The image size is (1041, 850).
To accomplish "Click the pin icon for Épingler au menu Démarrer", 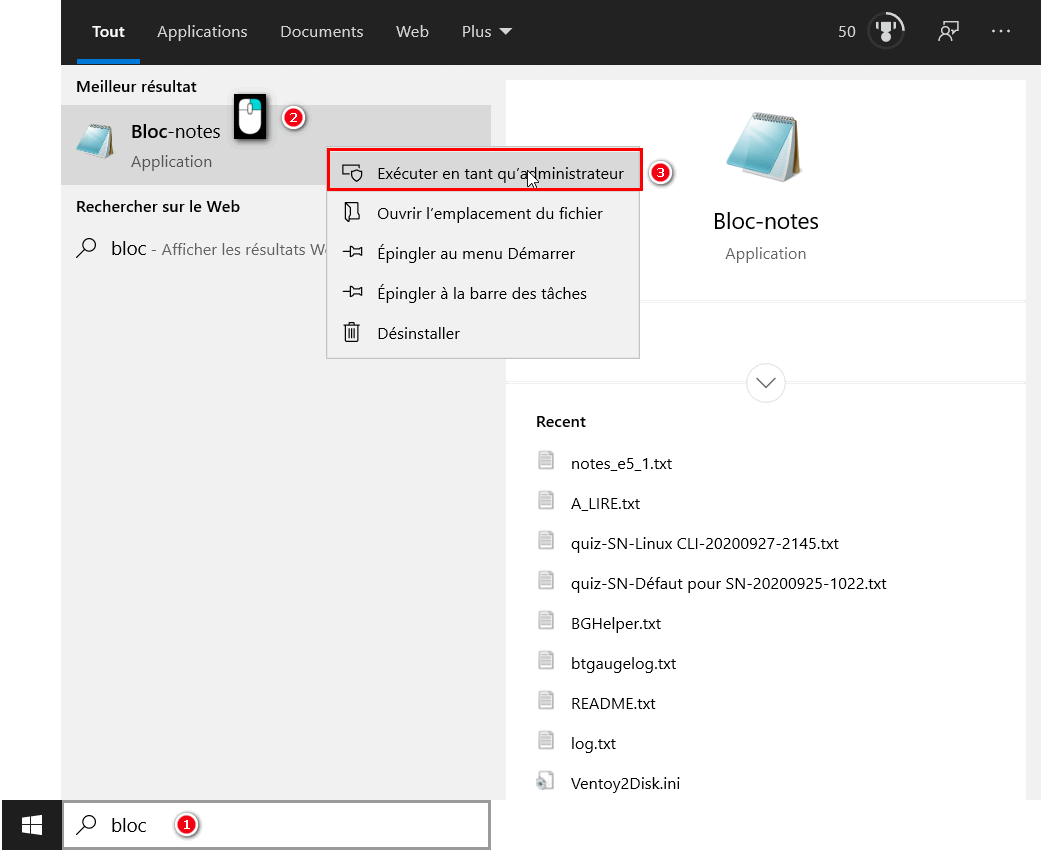I will click(353, 252).
